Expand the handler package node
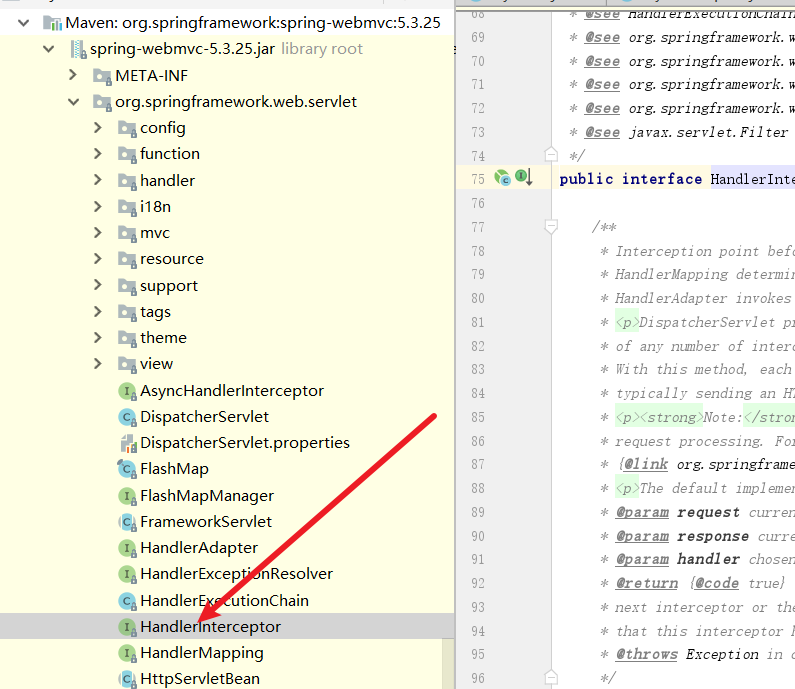Viewport: 795px width, 689px height. [97, 180]
